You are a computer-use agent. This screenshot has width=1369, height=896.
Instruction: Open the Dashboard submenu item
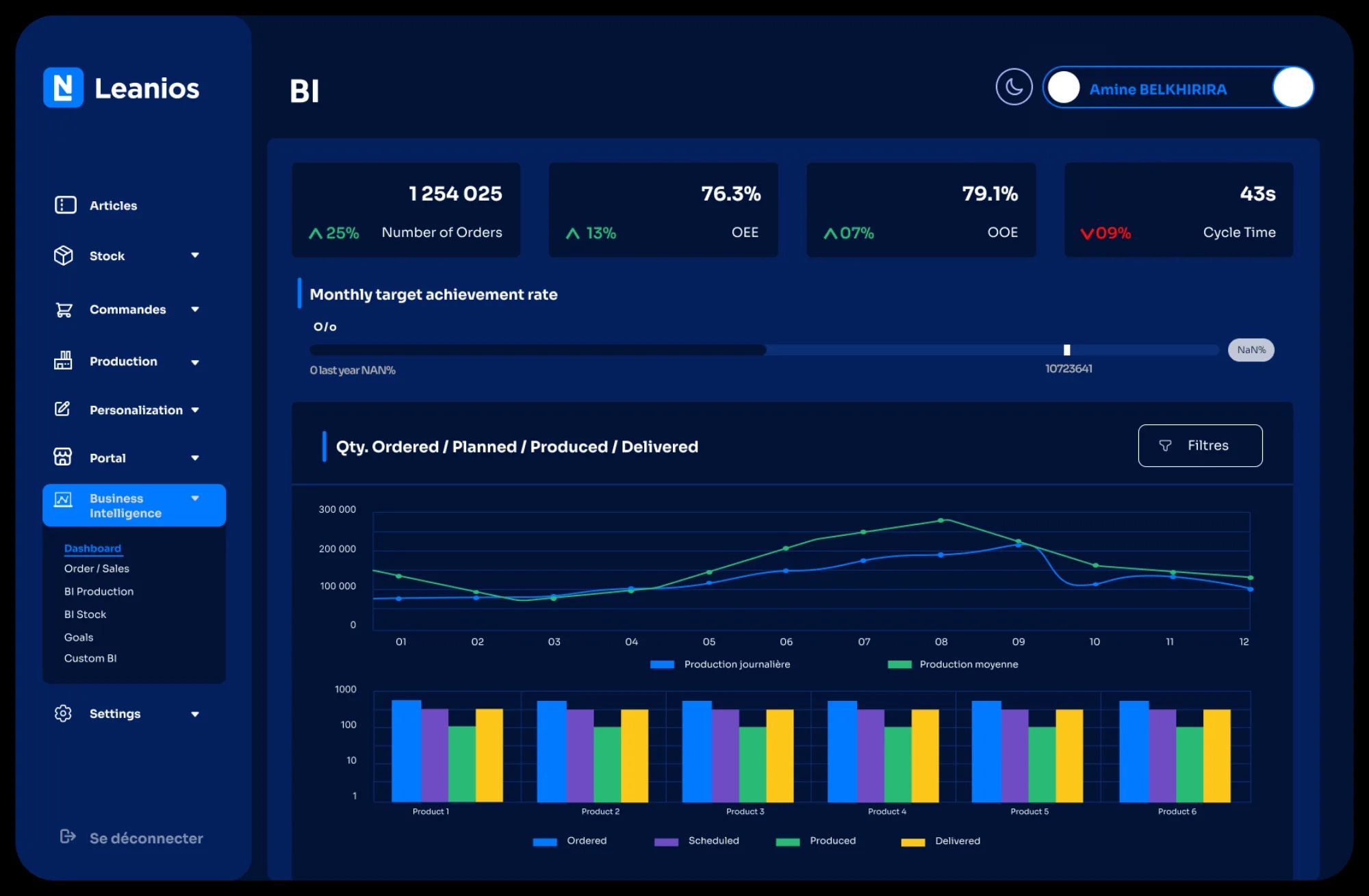[92, 548]
